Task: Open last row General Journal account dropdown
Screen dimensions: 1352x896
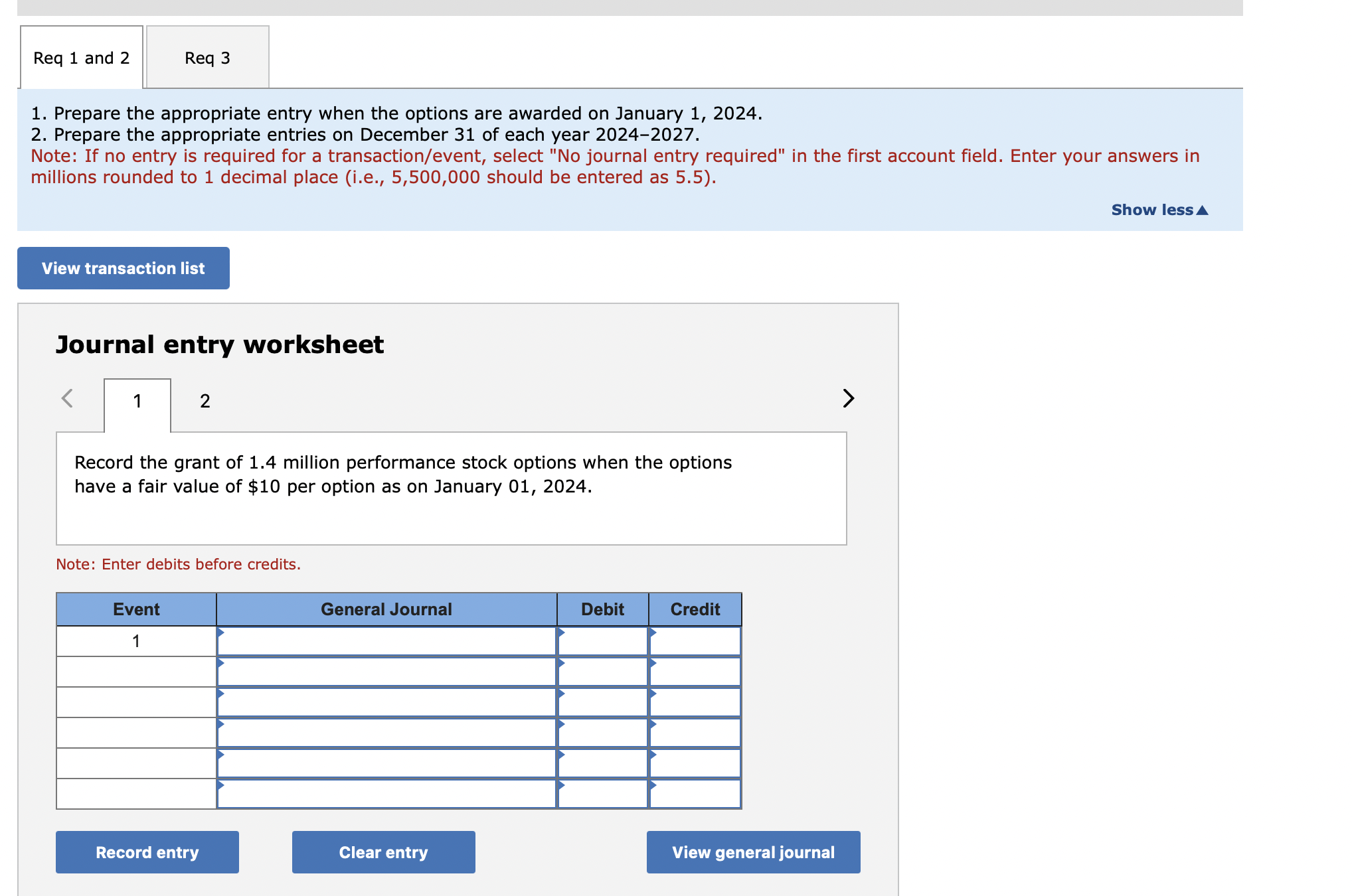Action: (x=386, y=794)
